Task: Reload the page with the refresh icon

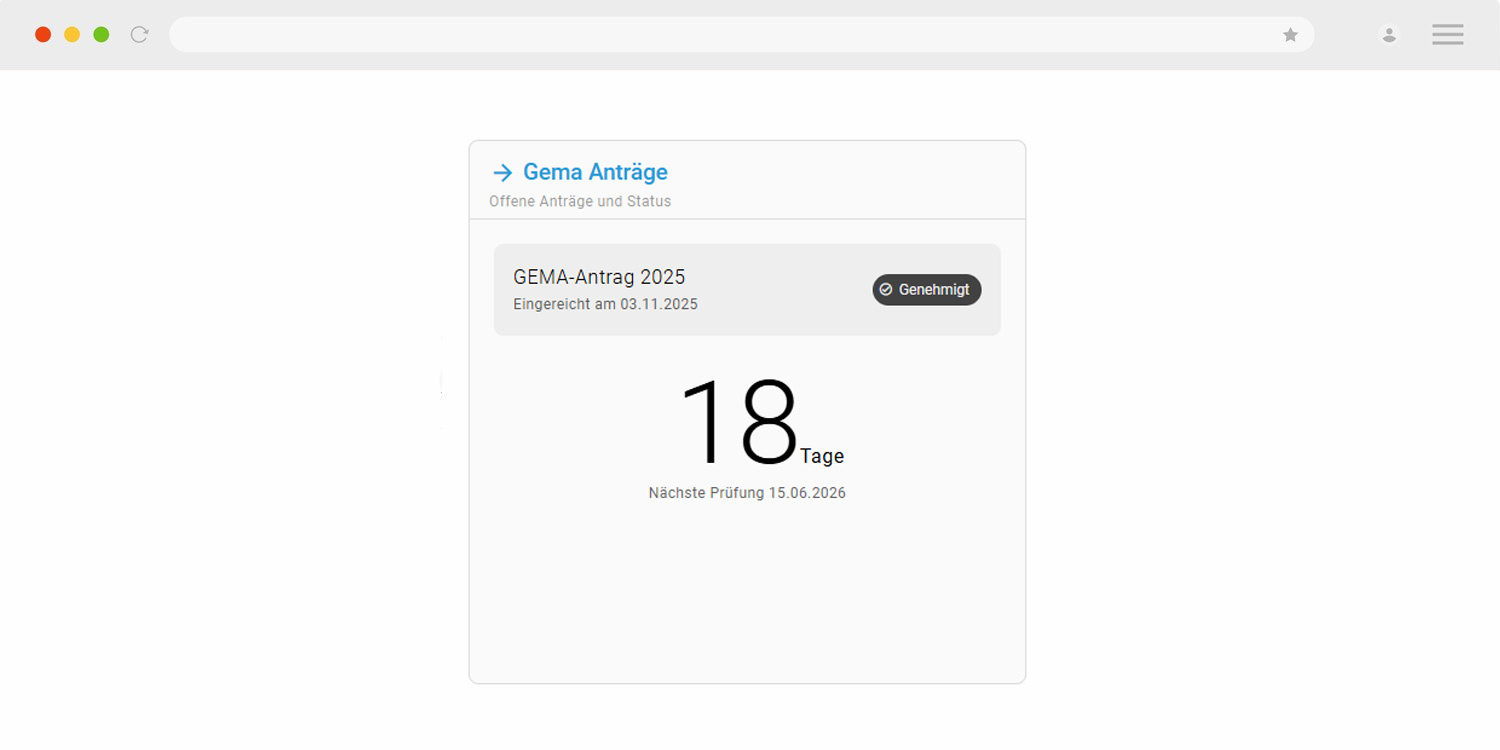Action: tap(140, 35)
